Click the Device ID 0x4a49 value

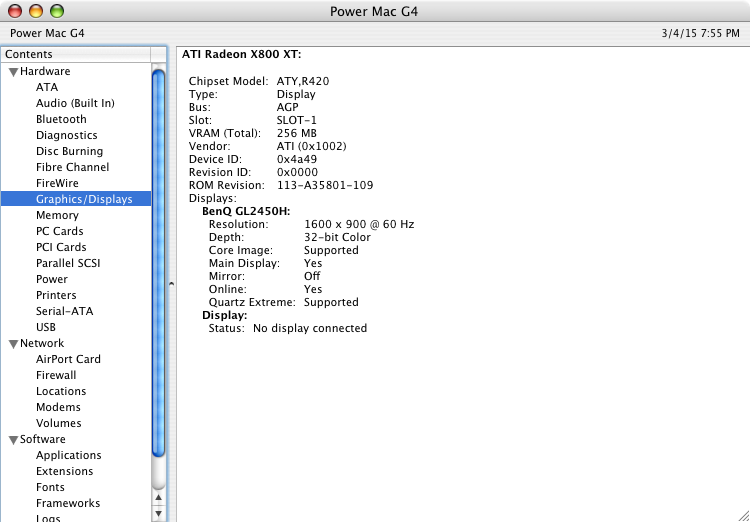(297, 159)
